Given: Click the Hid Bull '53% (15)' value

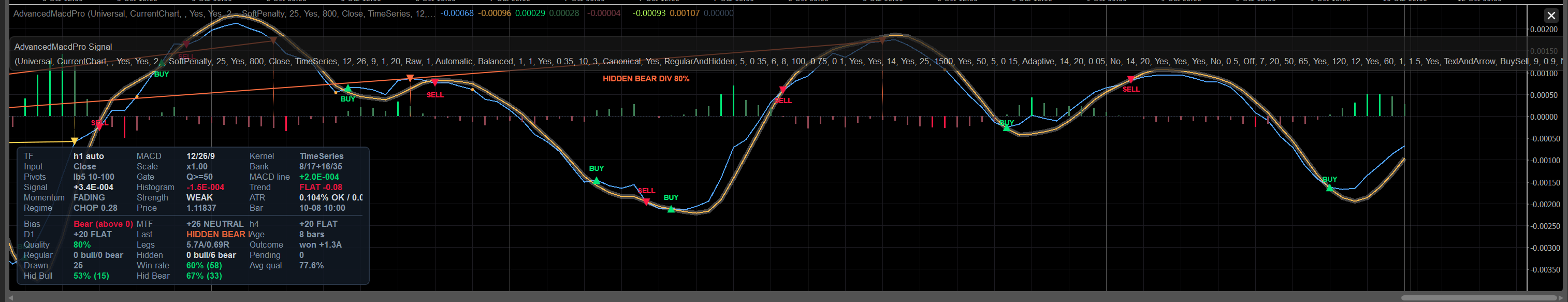Looking at the screenshot, I should pos(91,276).
